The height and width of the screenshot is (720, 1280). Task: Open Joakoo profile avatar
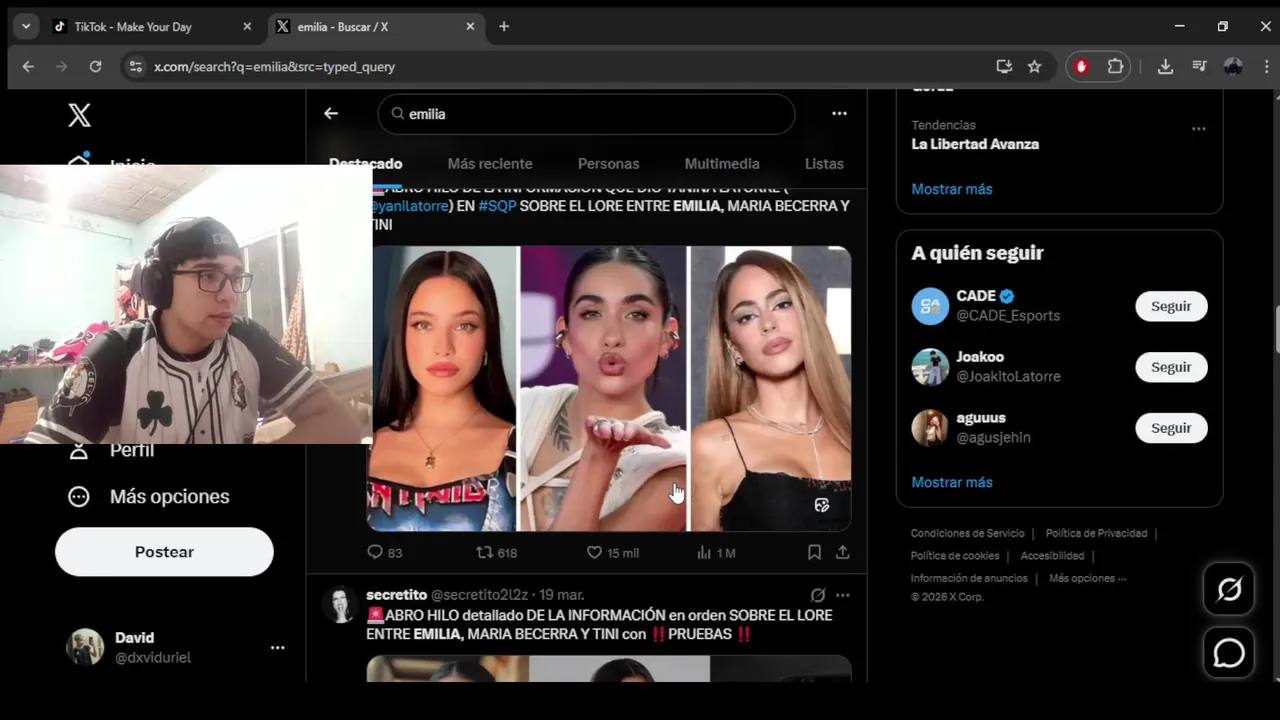point(930,367)
